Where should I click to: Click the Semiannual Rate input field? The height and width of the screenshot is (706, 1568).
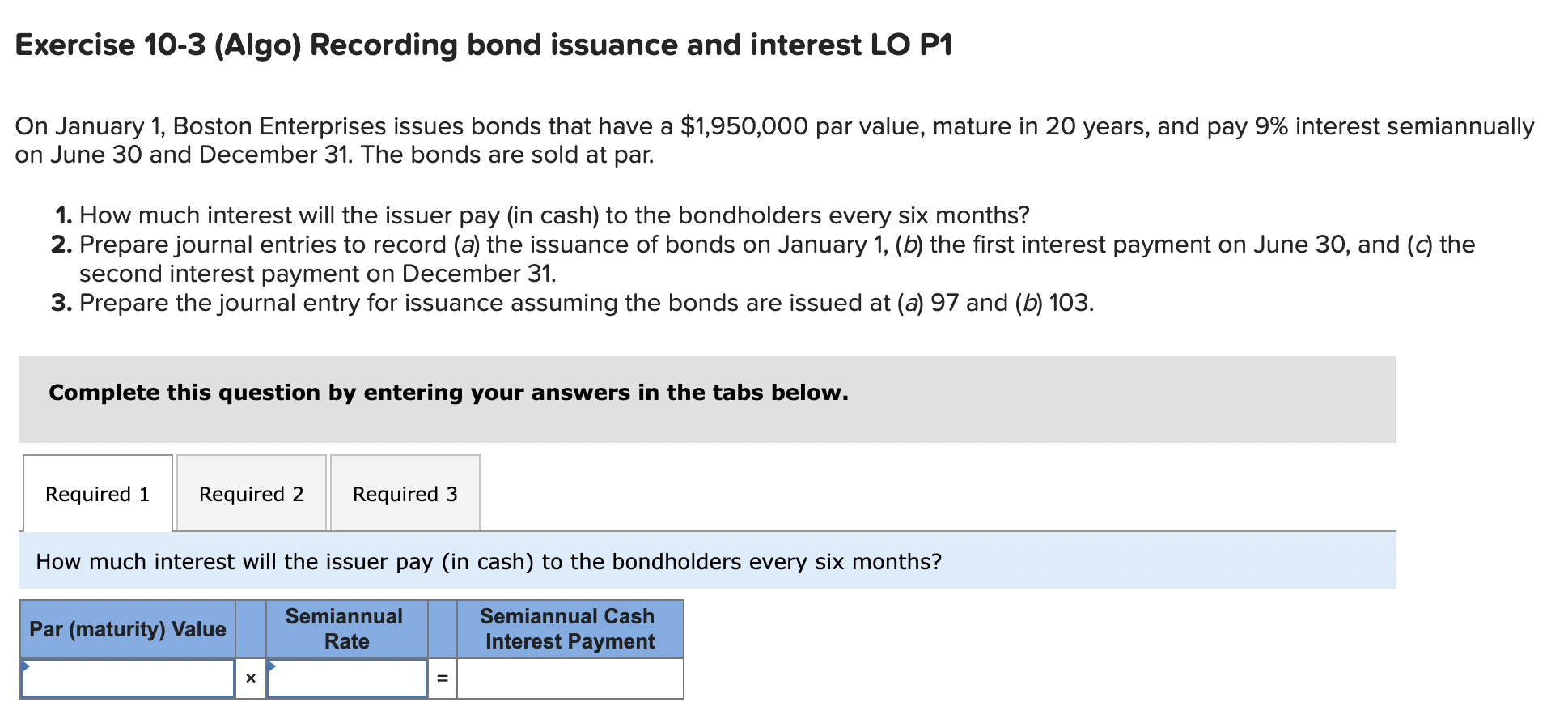[346, 678]
